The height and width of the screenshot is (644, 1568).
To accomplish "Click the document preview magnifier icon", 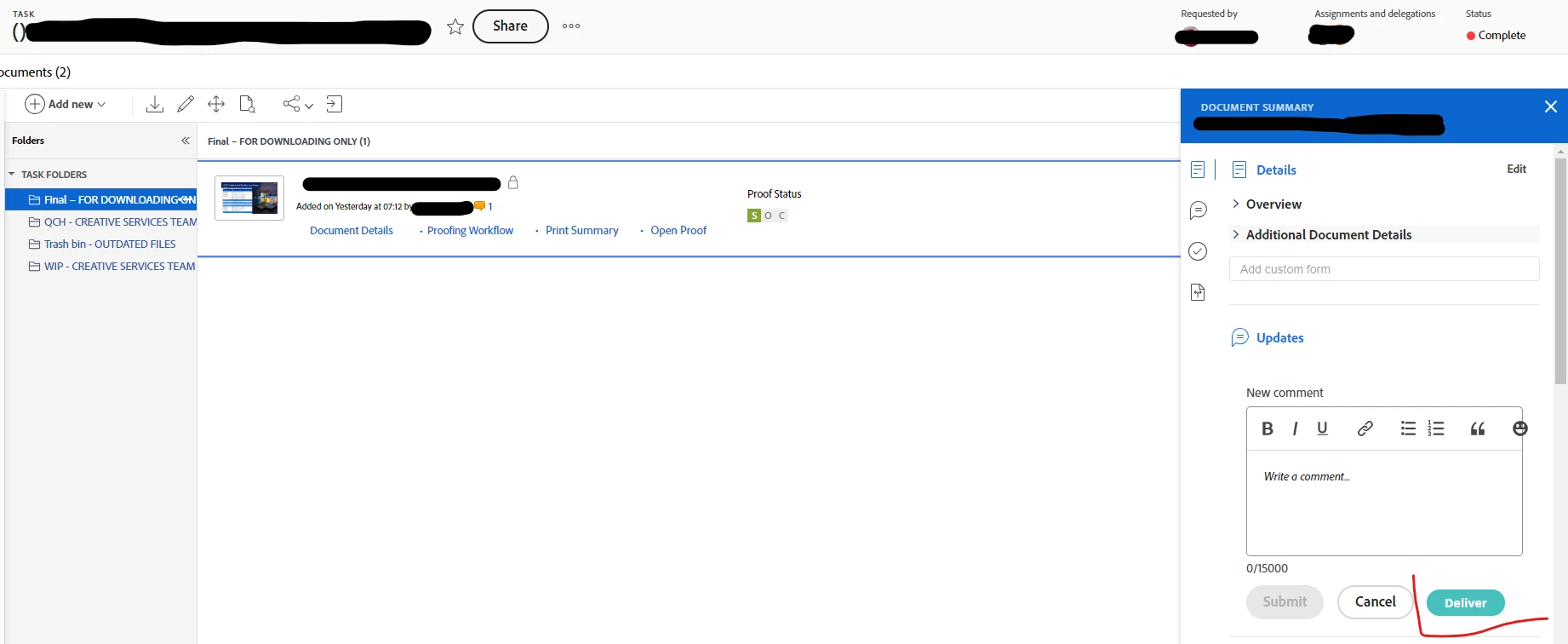I will coord(247,104).
